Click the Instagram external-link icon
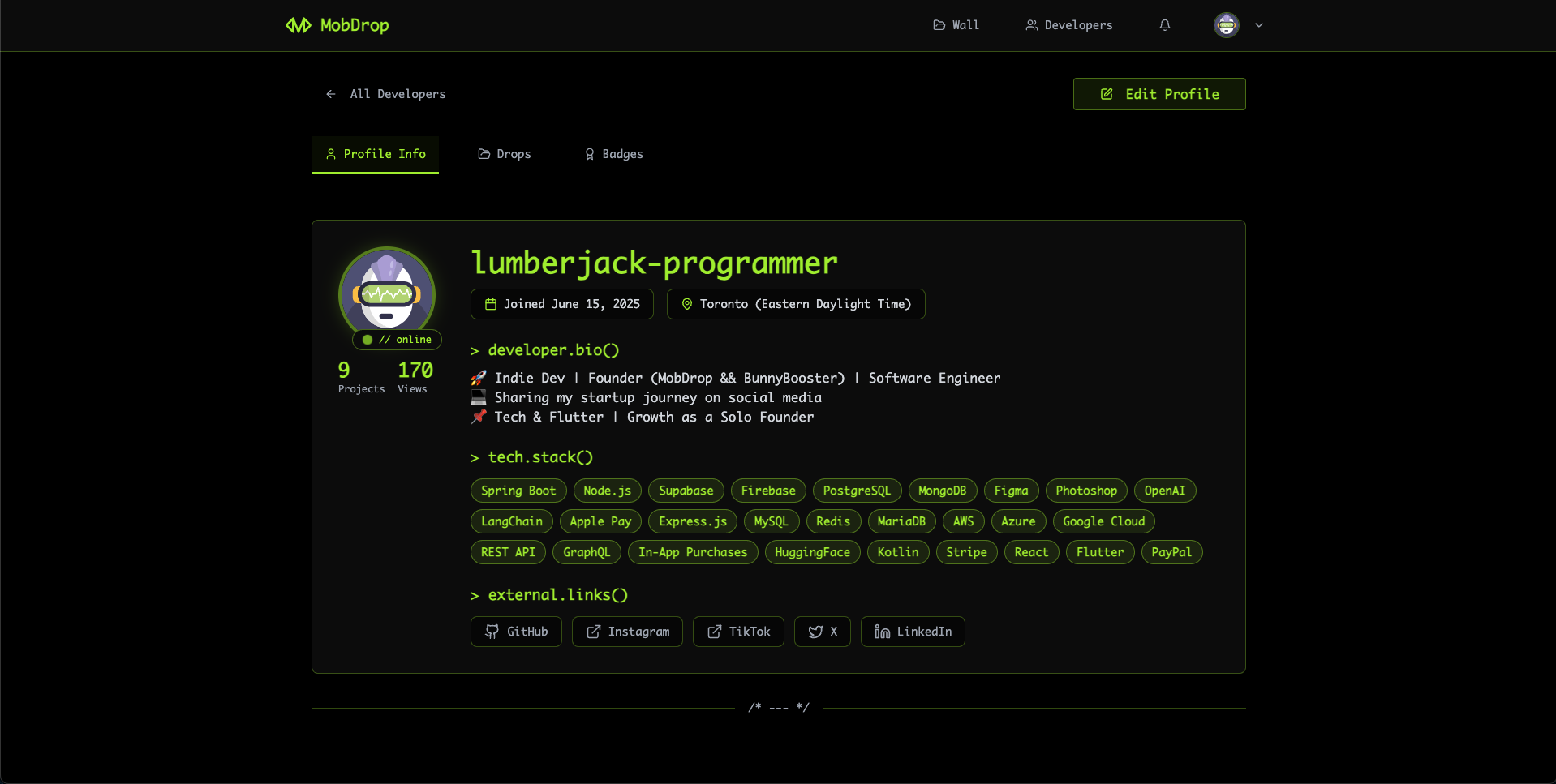Viewport: 1556px width, 784px height. click(x=594, y=632)
